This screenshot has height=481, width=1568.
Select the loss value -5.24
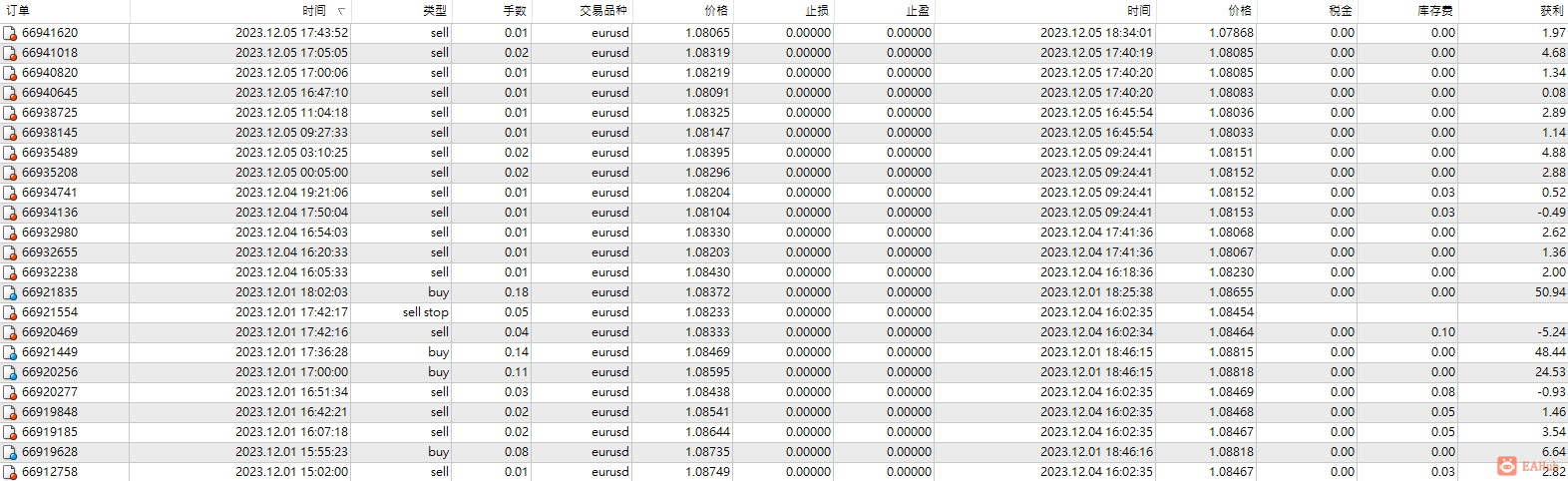click(1551, 332)
